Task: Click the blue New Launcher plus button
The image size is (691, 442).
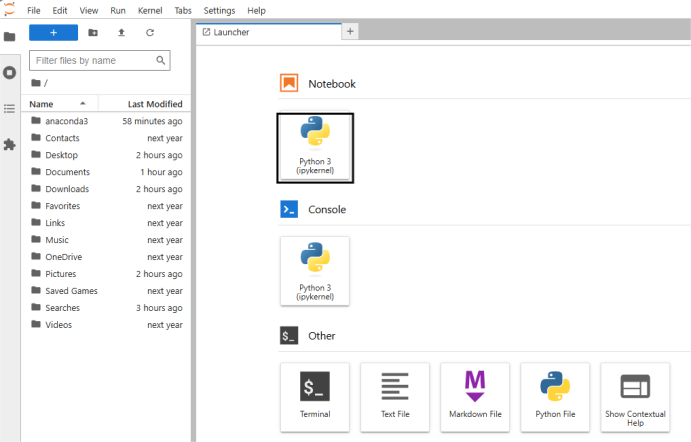Action: (54, 33)
